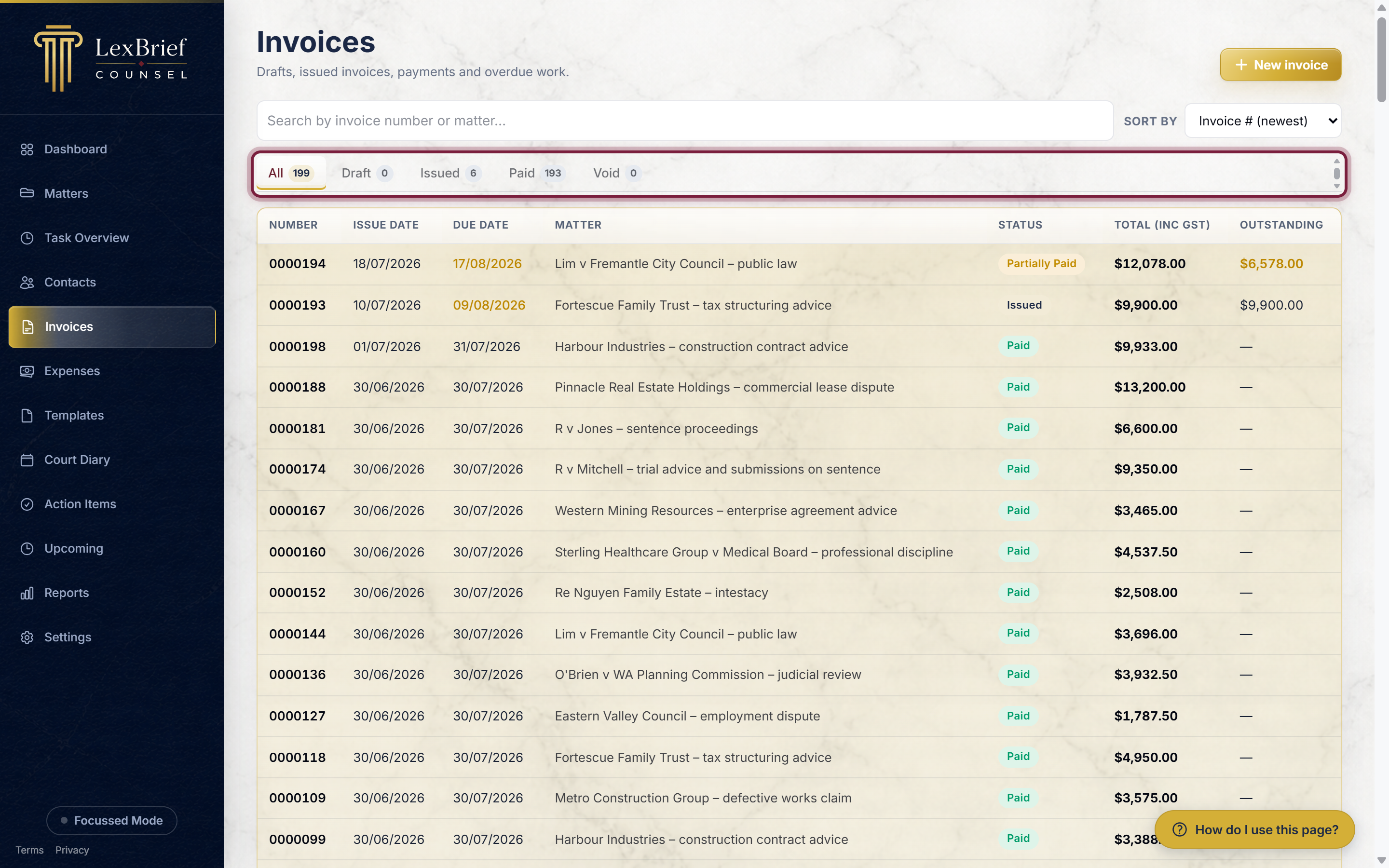The height and width of the screenshot is (868, 1389).
Task: Open Reports from the sidebar
Action: pos(112,593)
